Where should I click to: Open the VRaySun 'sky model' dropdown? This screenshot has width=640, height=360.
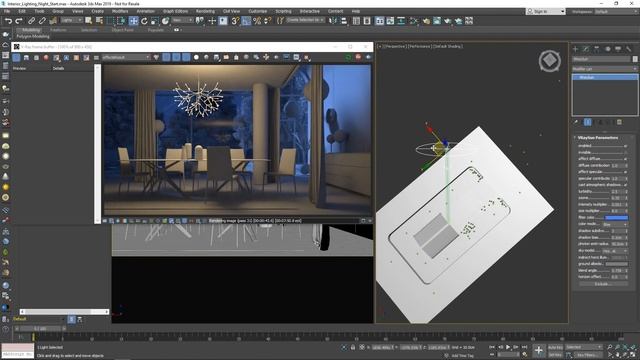click(x=615, y=251)
